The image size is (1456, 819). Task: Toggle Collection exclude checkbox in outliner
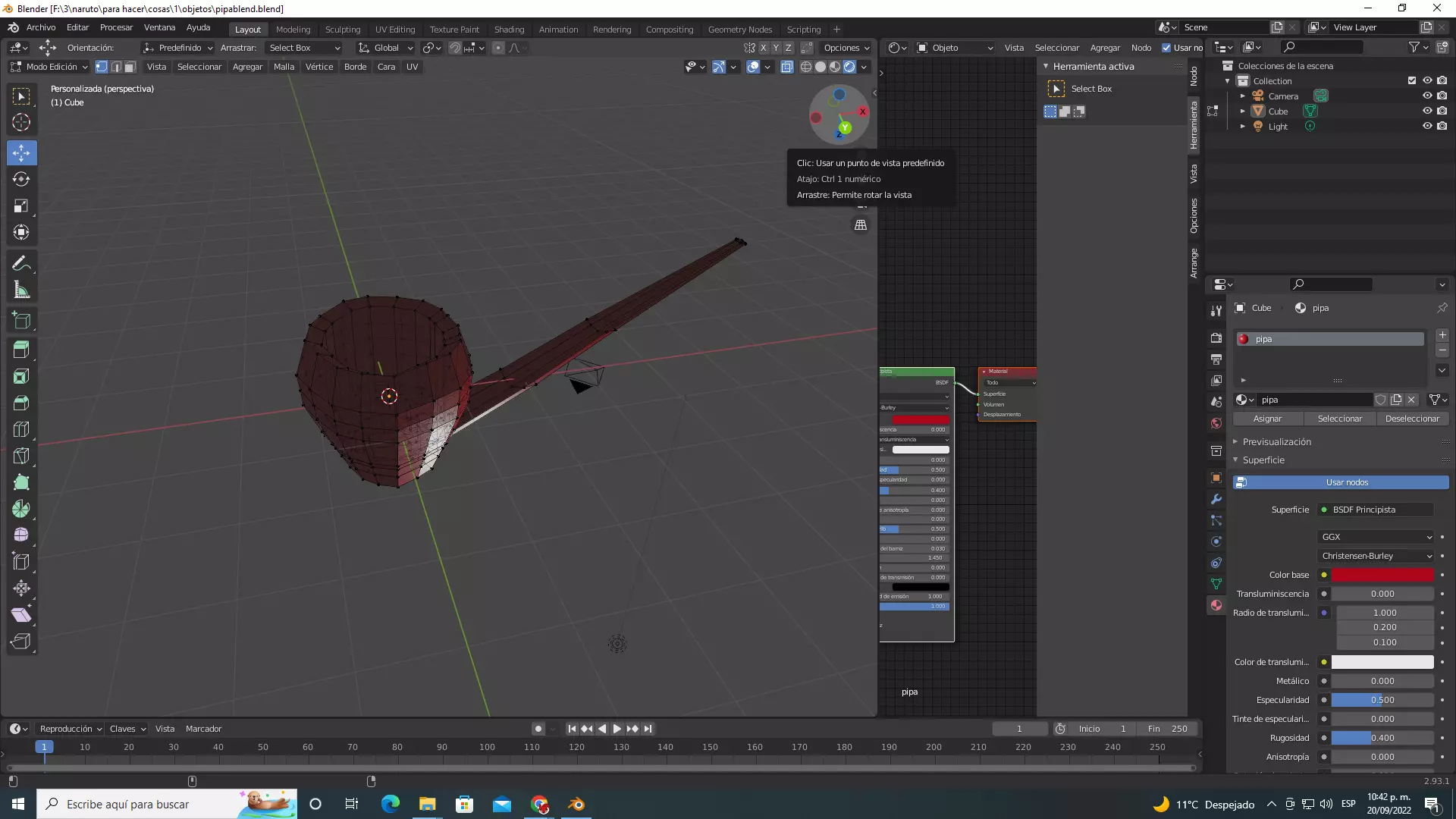tap(1411, 81)
